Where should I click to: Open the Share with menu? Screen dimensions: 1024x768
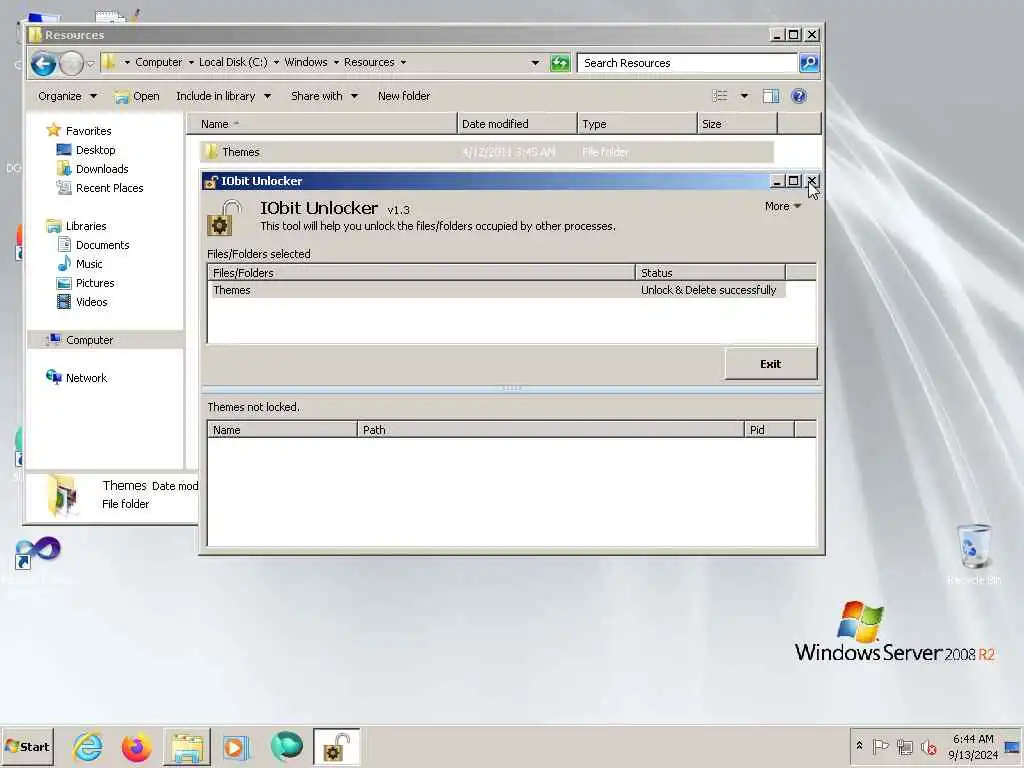pyautogui.click(x=325, y=96)
